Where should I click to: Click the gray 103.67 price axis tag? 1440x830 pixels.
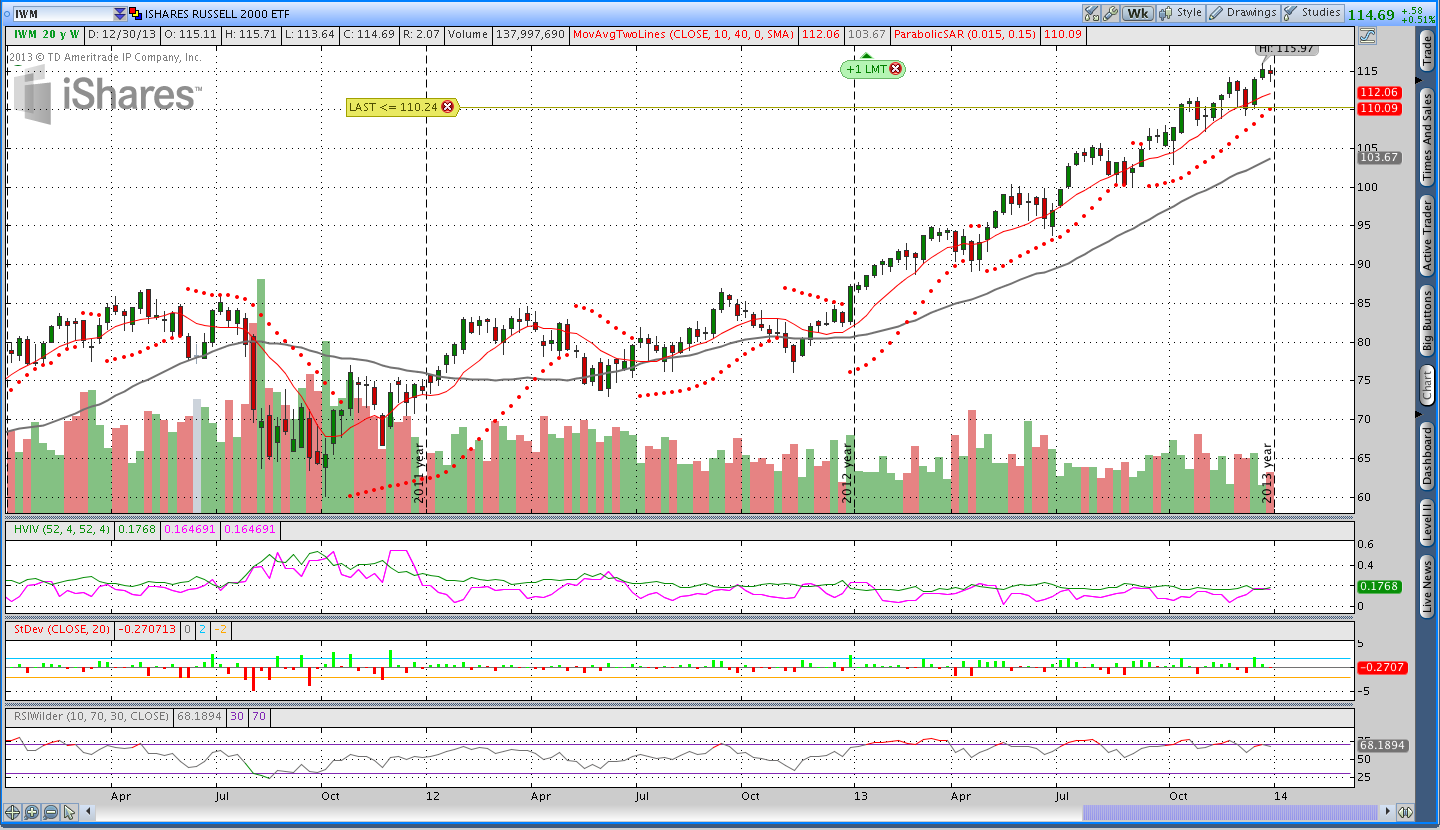(x=1378, y=158)
